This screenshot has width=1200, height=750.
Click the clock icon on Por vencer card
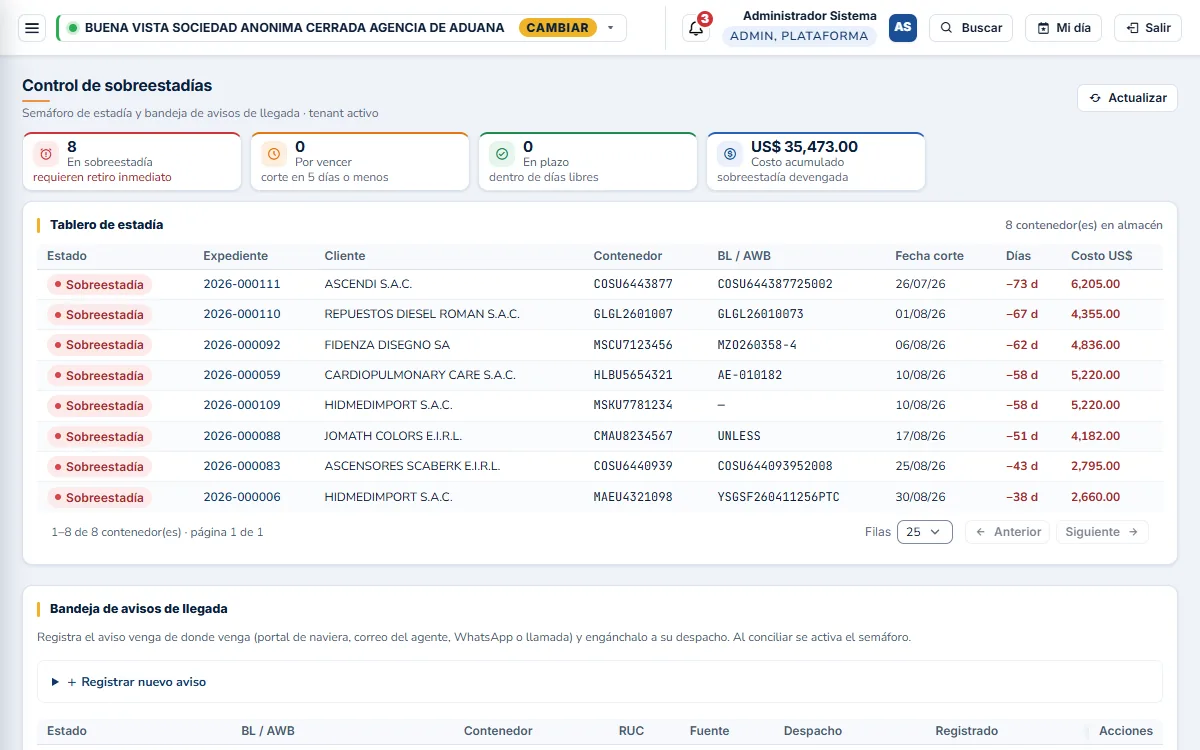(274, 154)
